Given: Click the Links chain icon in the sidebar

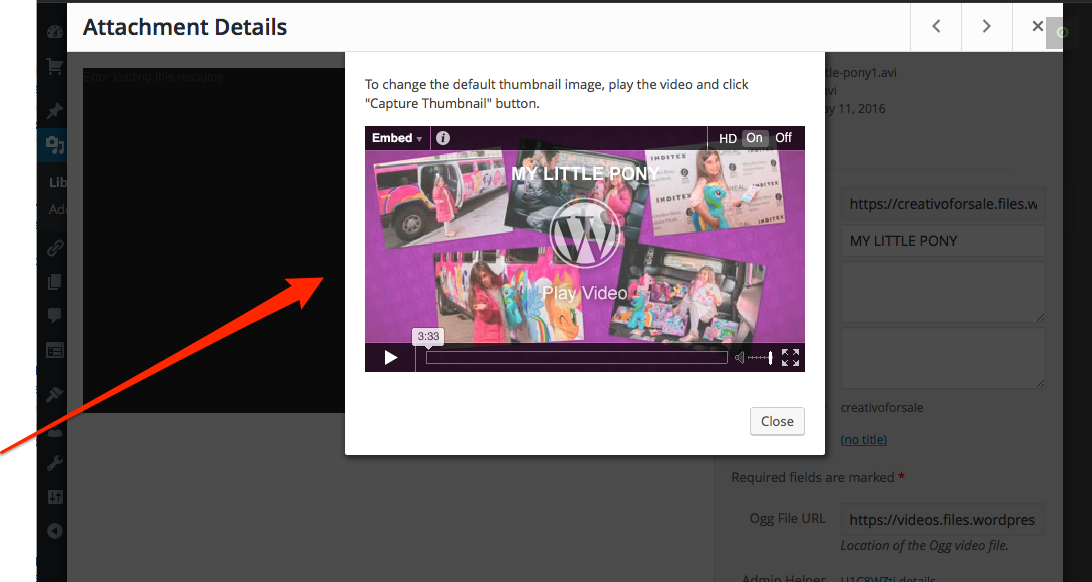Looking at the screenshot, I should click(x=55, y=248).
